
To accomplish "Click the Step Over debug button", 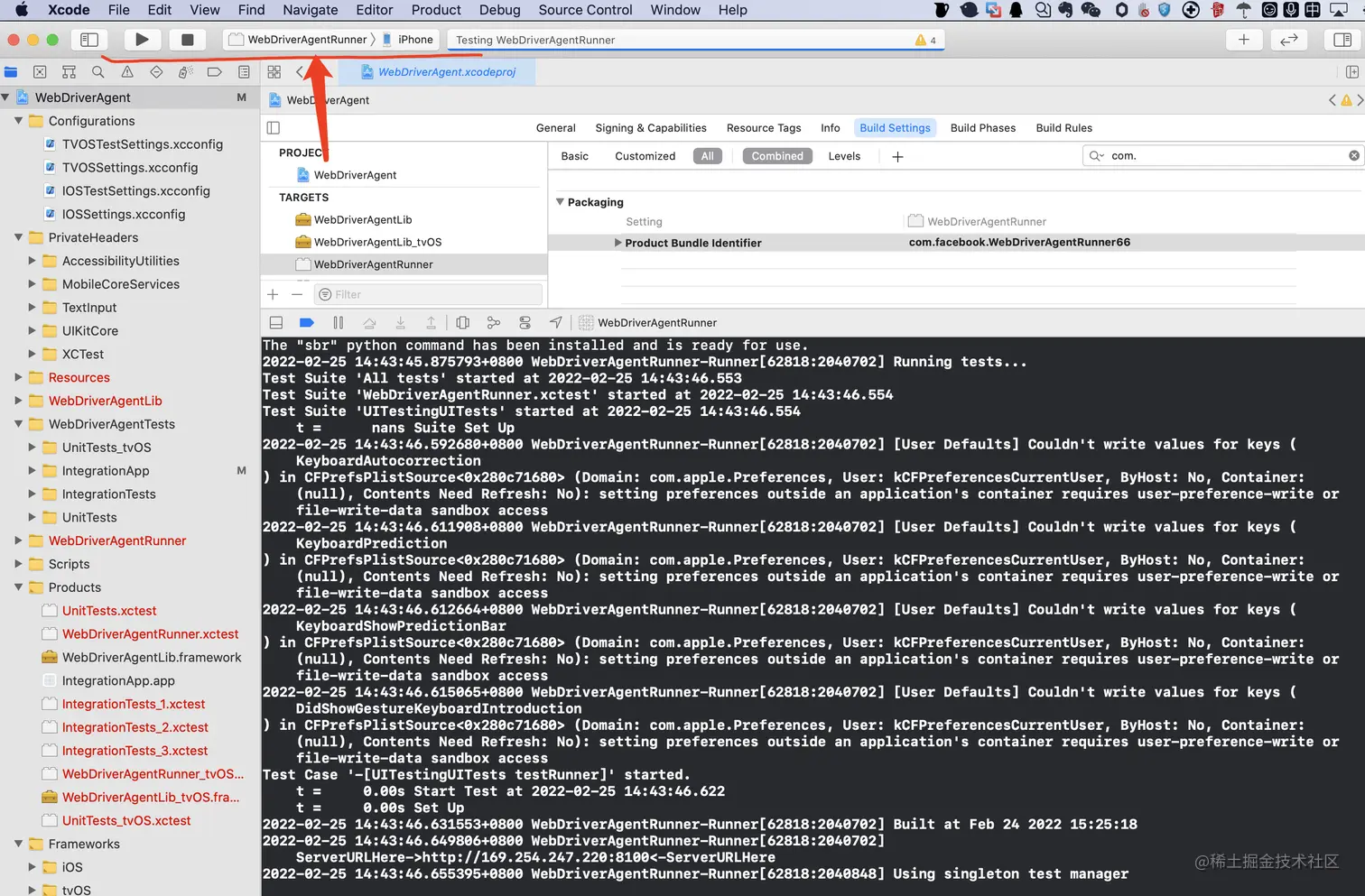I will (x=369, y=323).
